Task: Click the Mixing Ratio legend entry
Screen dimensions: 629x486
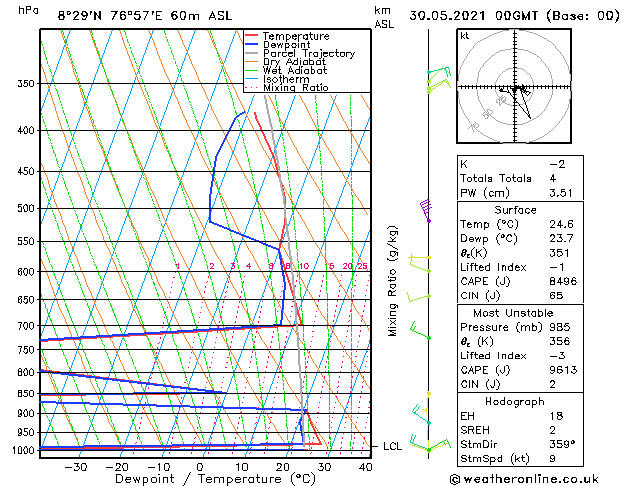Action: coord(296,87)
